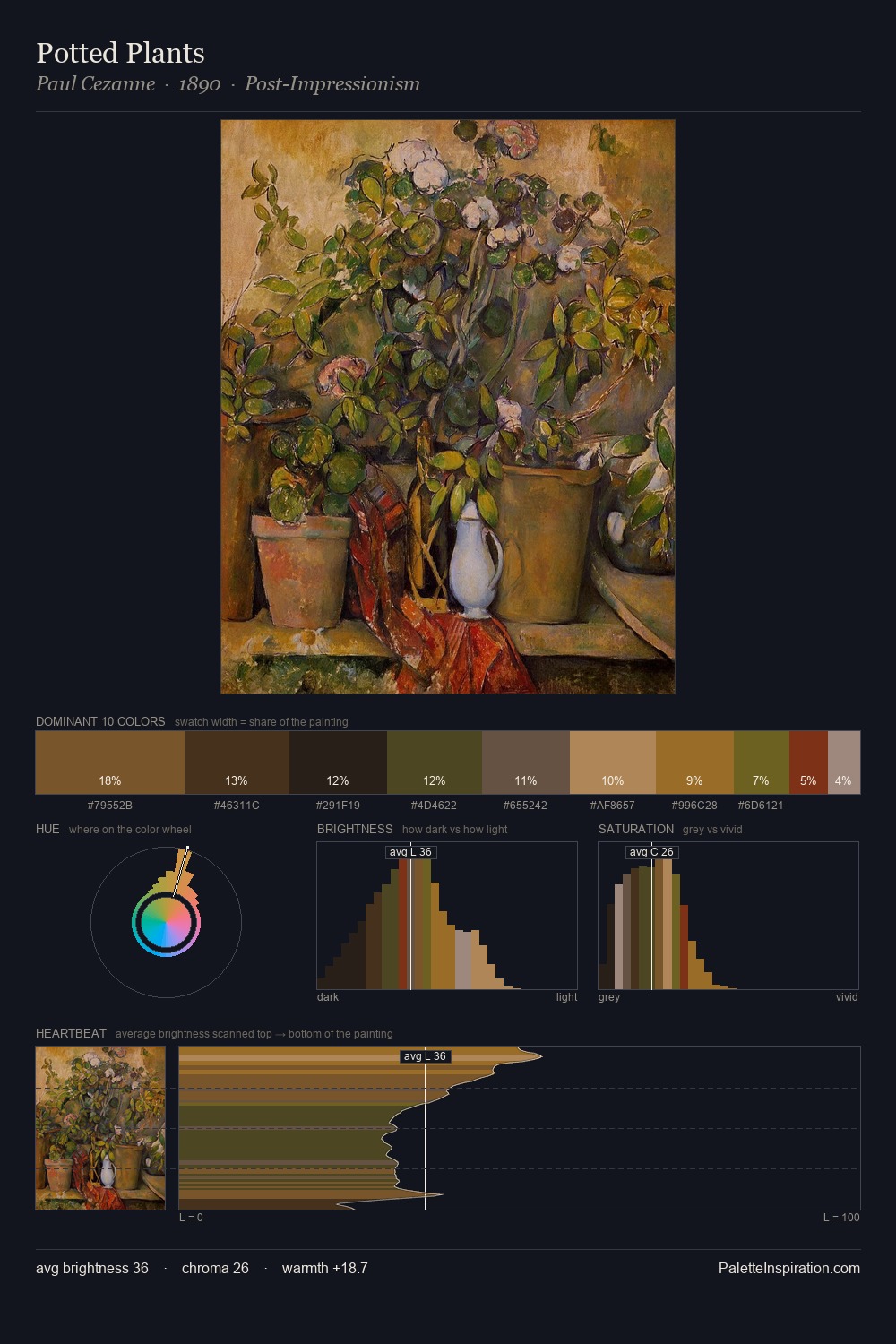Click the brightness histogram chart
This screenshot has height=1344, width=896.
click(447, 916)
